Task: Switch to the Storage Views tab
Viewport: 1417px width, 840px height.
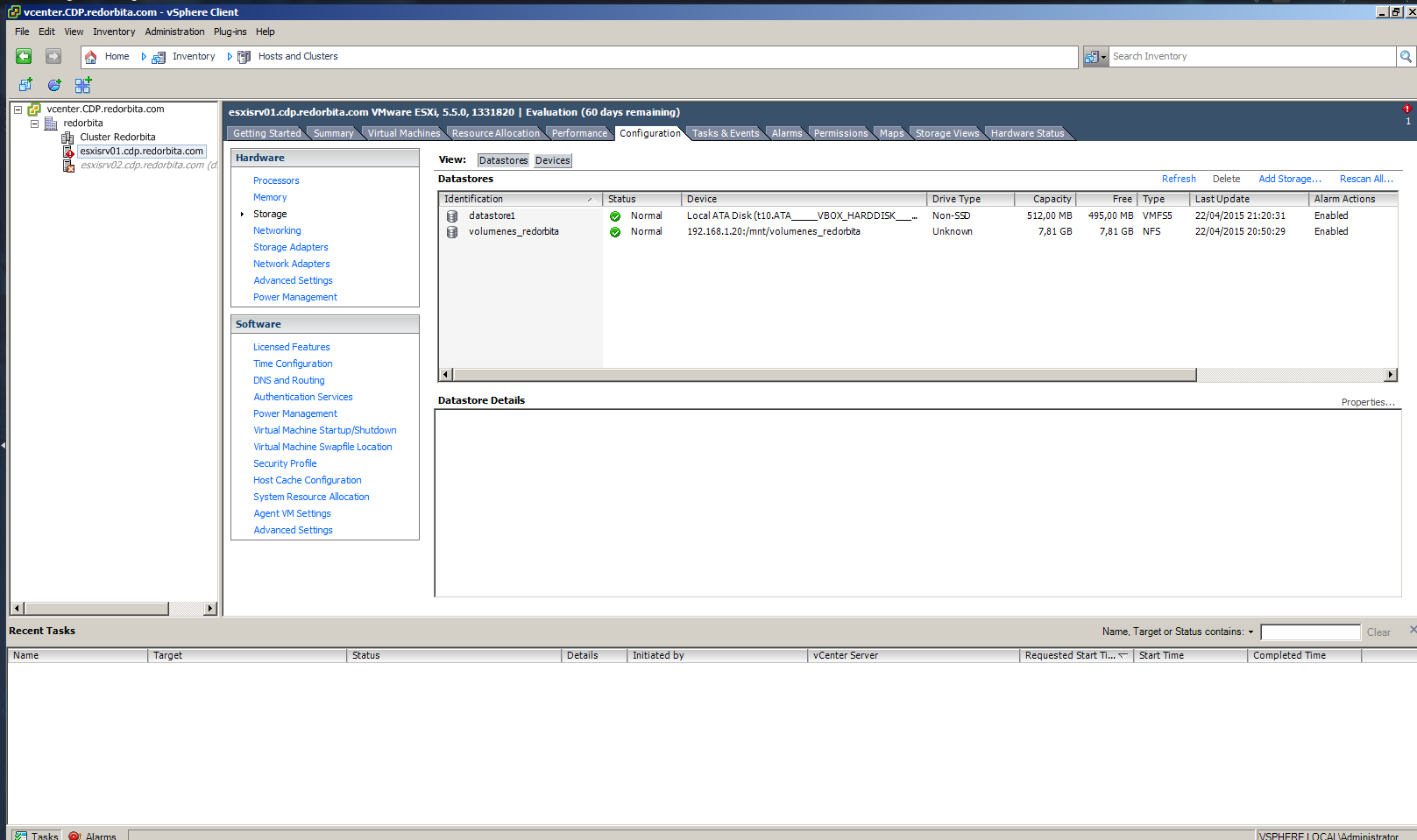Action: 946,133
